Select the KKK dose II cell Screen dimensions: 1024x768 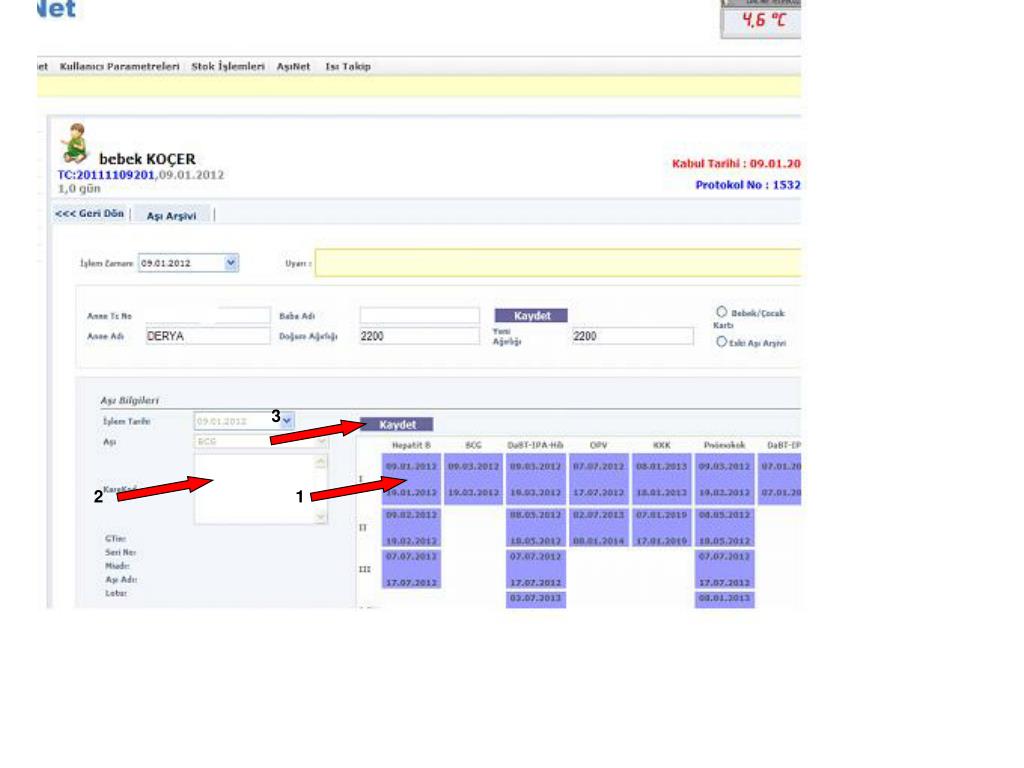[662, 528]
